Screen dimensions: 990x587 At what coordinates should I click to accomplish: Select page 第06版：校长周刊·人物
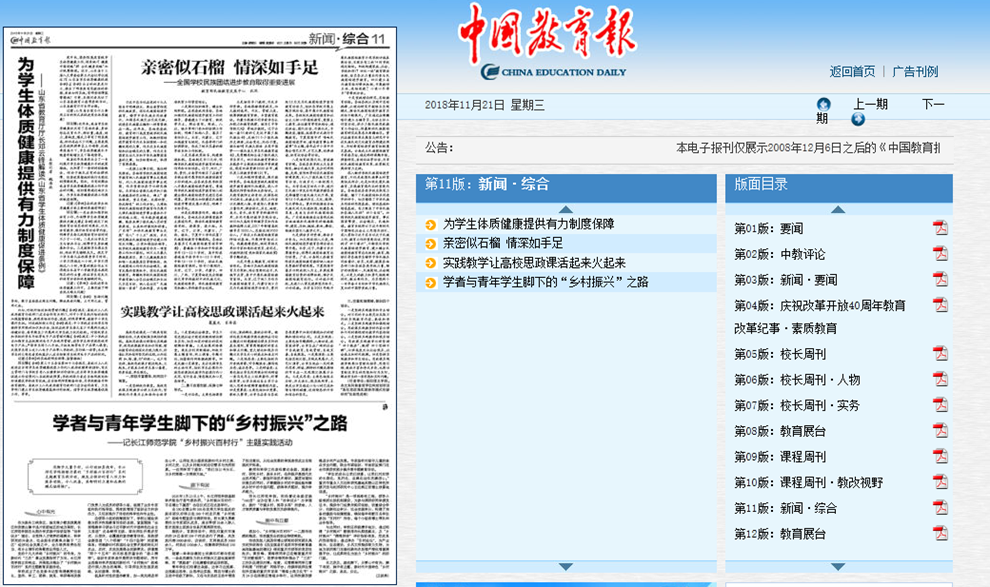[797, 380]
